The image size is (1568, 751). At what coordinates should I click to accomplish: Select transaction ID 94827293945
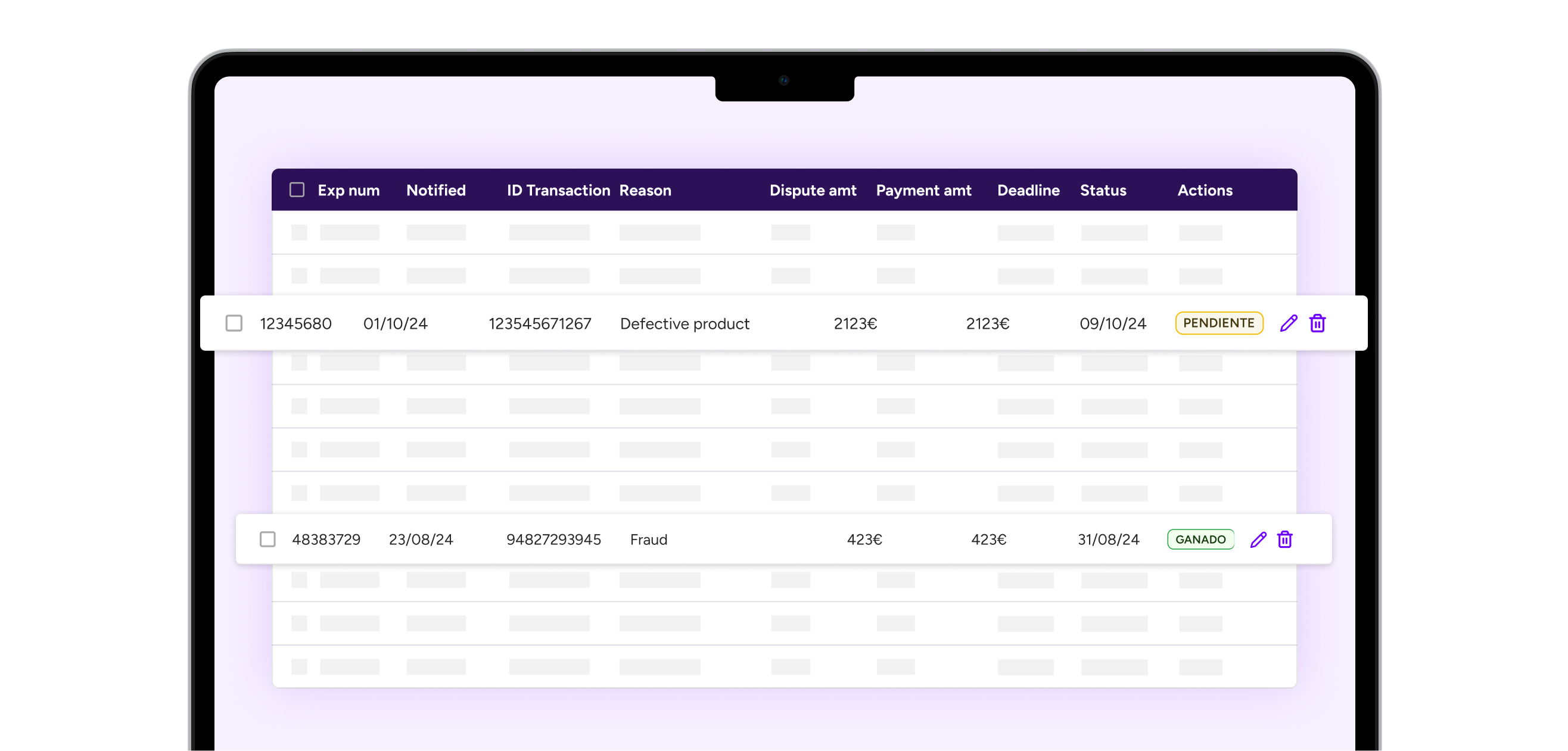tap(554, 540)
